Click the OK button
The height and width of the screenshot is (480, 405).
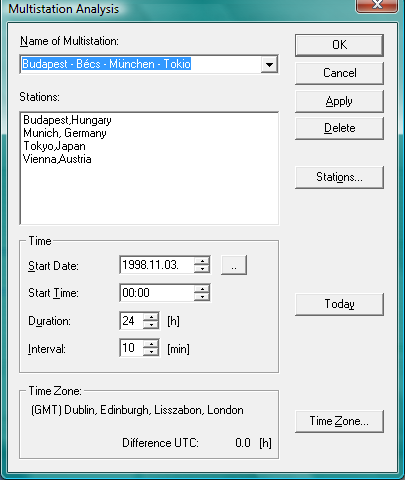click(x=339, y=45)
